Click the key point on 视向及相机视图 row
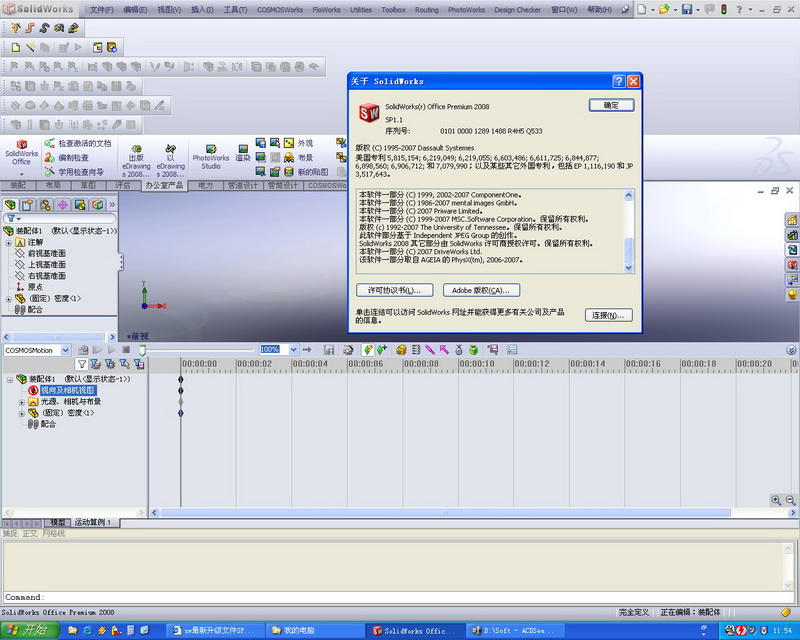 click(x=181, y=390)
